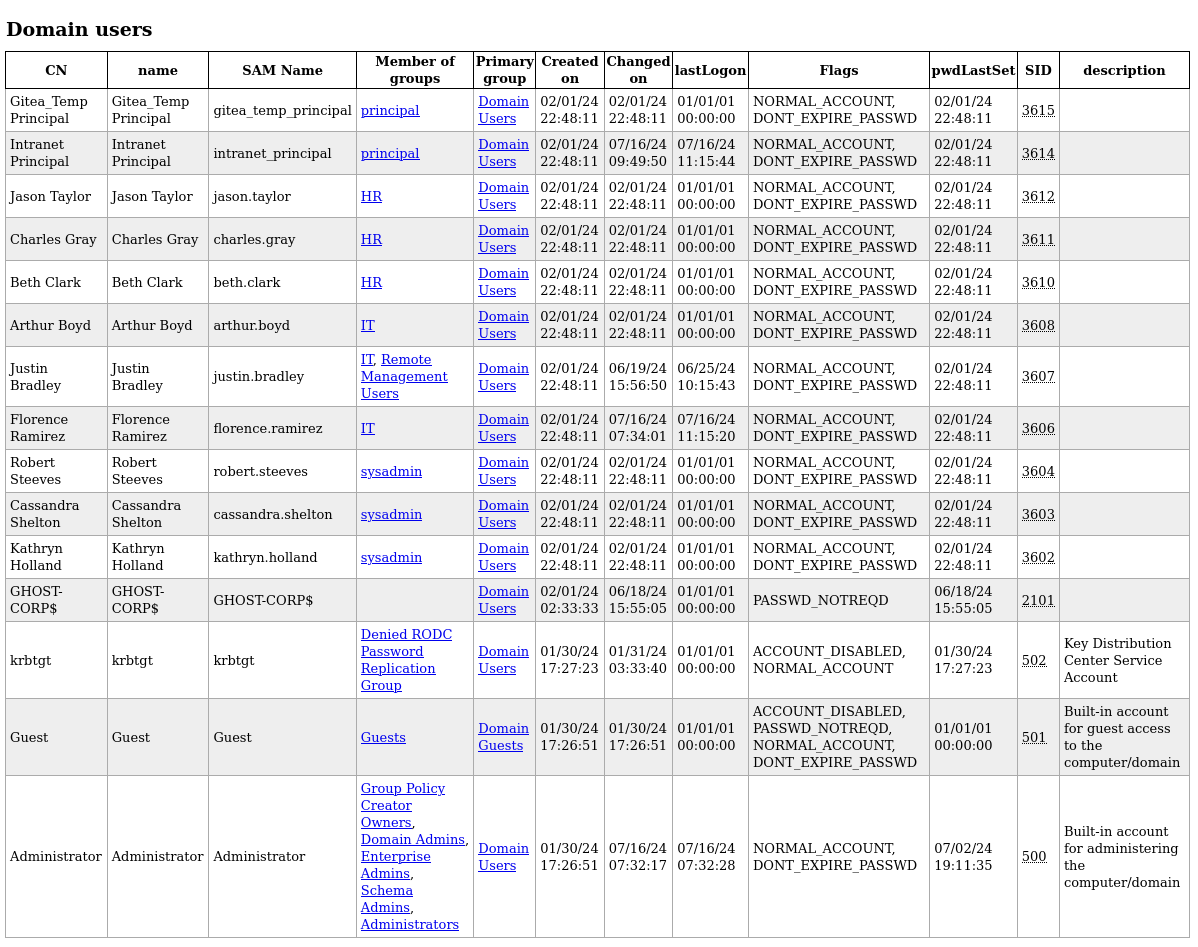Click the pwdLastSet column header
The image size is (1198, 947).
point(973,70)
